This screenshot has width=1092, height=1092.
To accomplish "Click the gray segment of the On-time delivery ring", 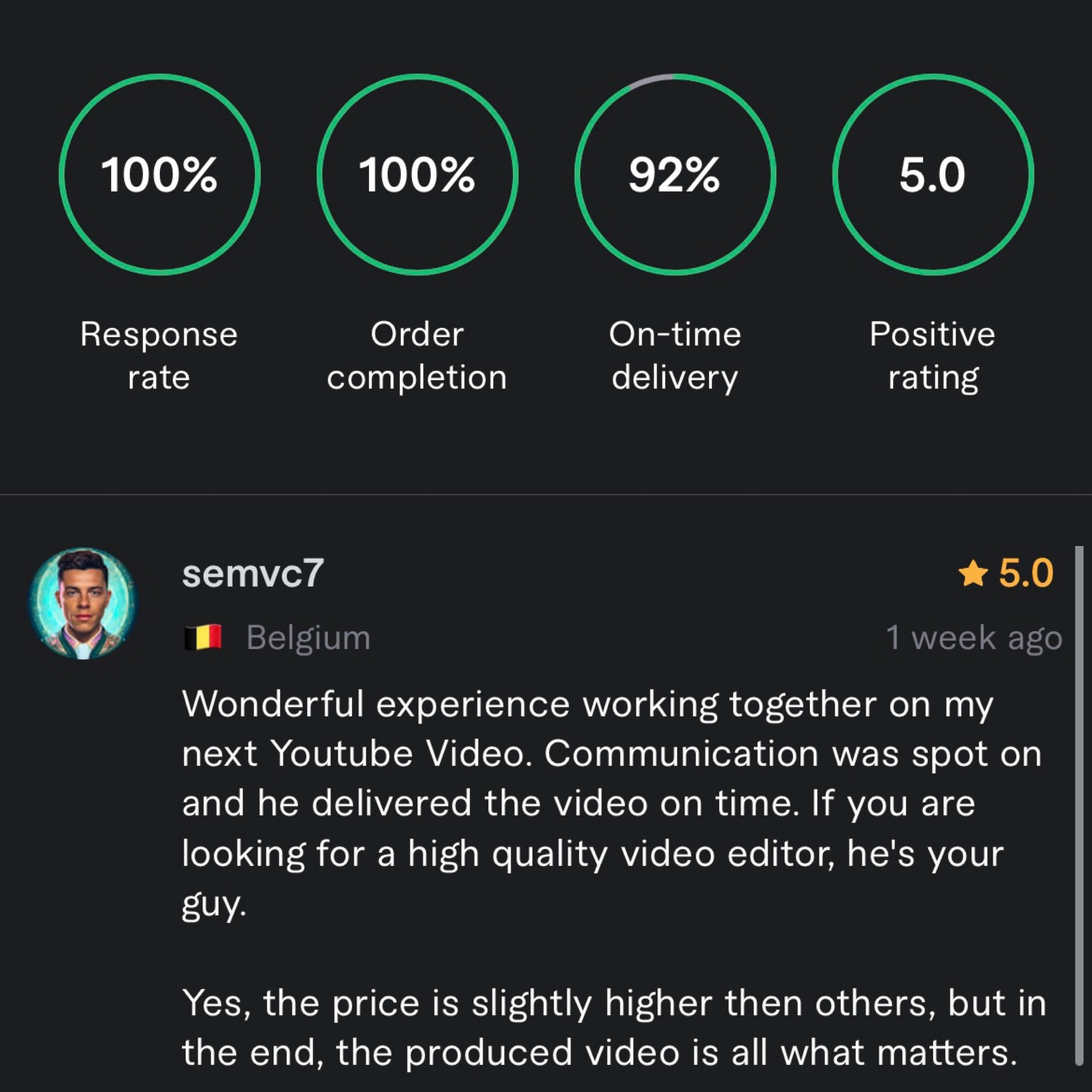I will [x=650, y=81].
